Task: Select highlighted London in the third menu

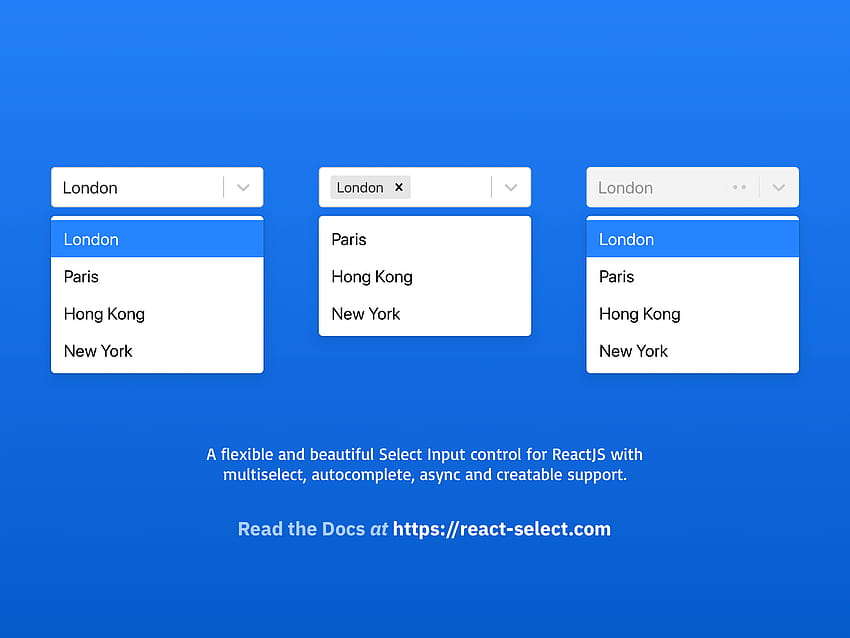Action: click(692, 239)
